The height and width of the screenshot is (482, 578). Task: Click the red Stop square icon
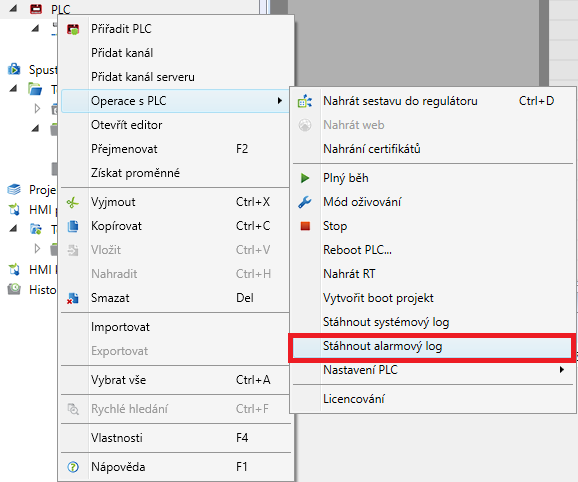click(305, 226)
